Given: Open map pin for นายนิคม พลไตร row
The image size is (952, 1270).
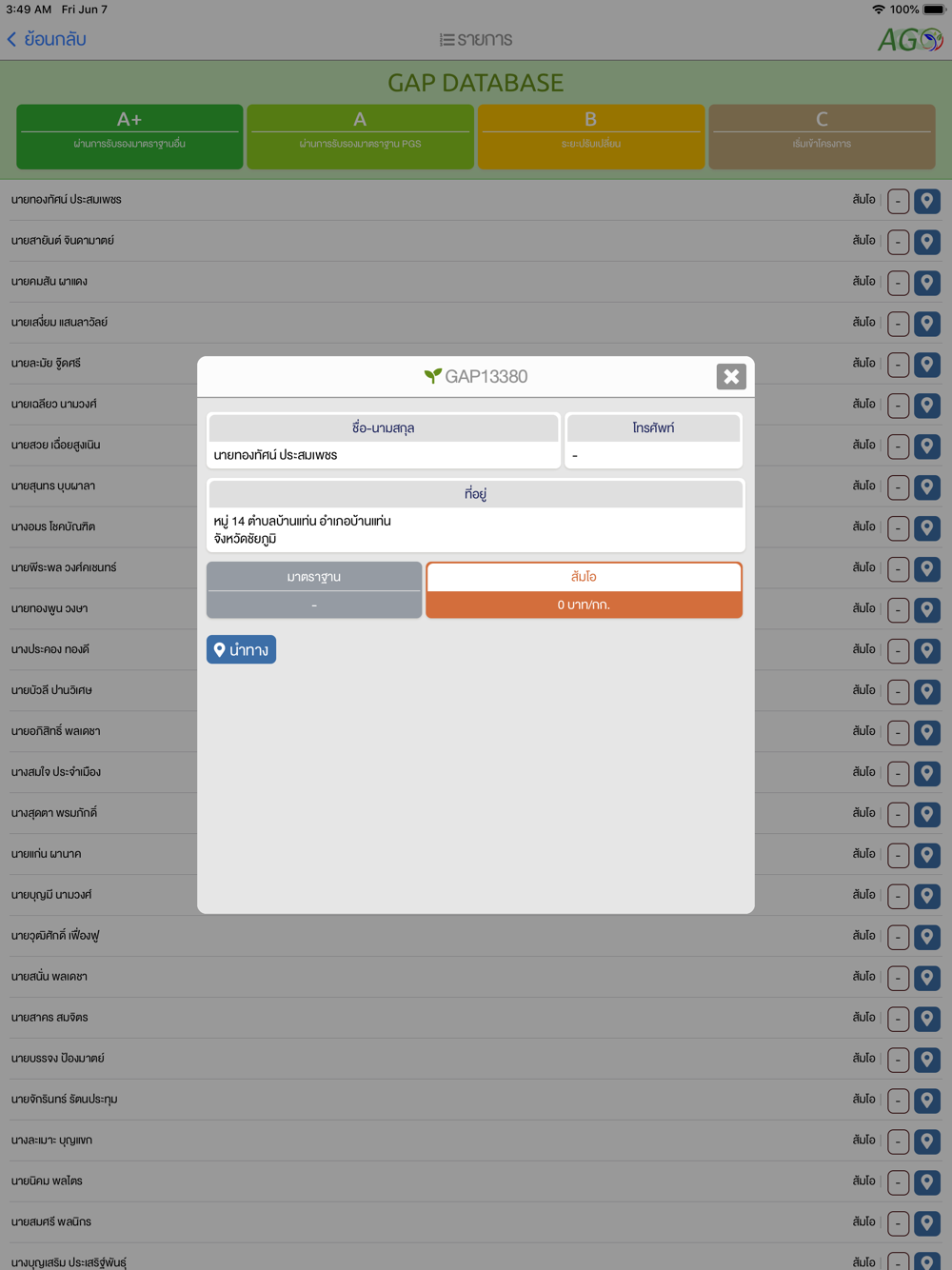Looking at the screenshot, I should tap(927, 1183).
